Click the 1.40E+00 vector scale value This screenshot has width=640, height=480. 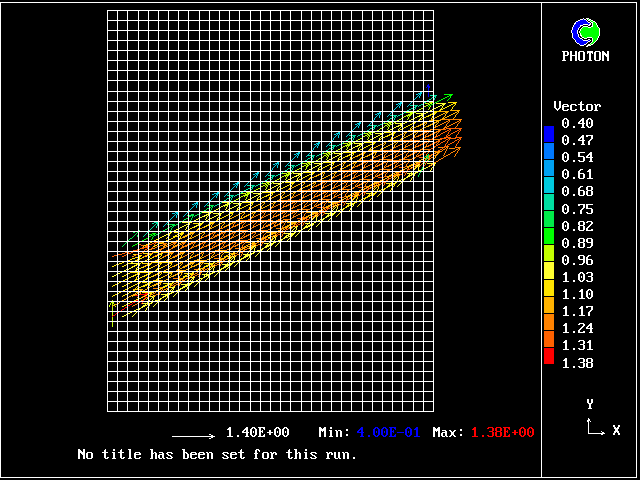[x=257, y=433]
